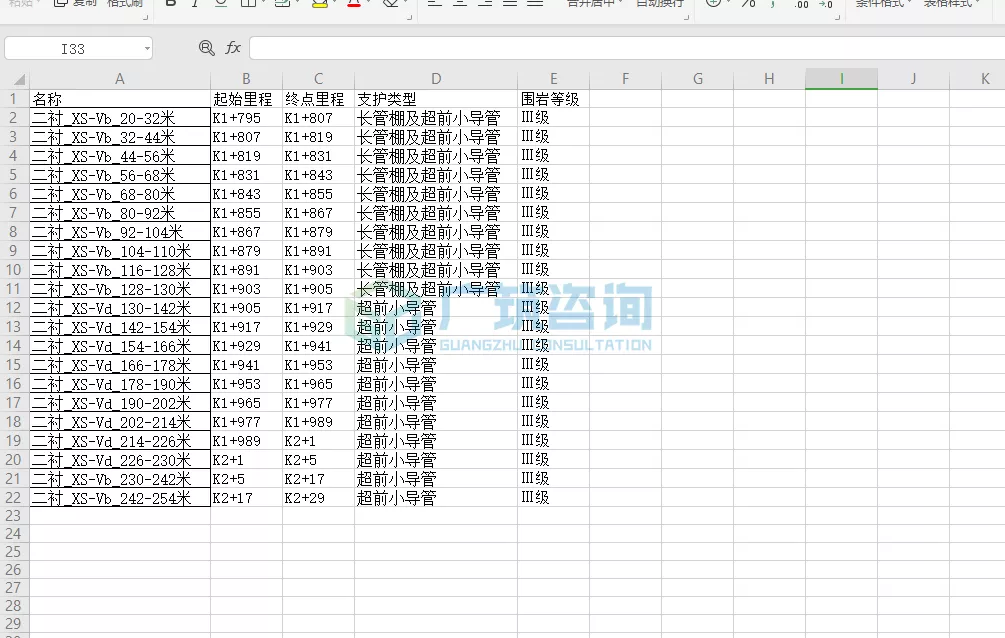Click the fx insert function icon
Viewport: 1005px width, 638px height.
tap(233, 47)
